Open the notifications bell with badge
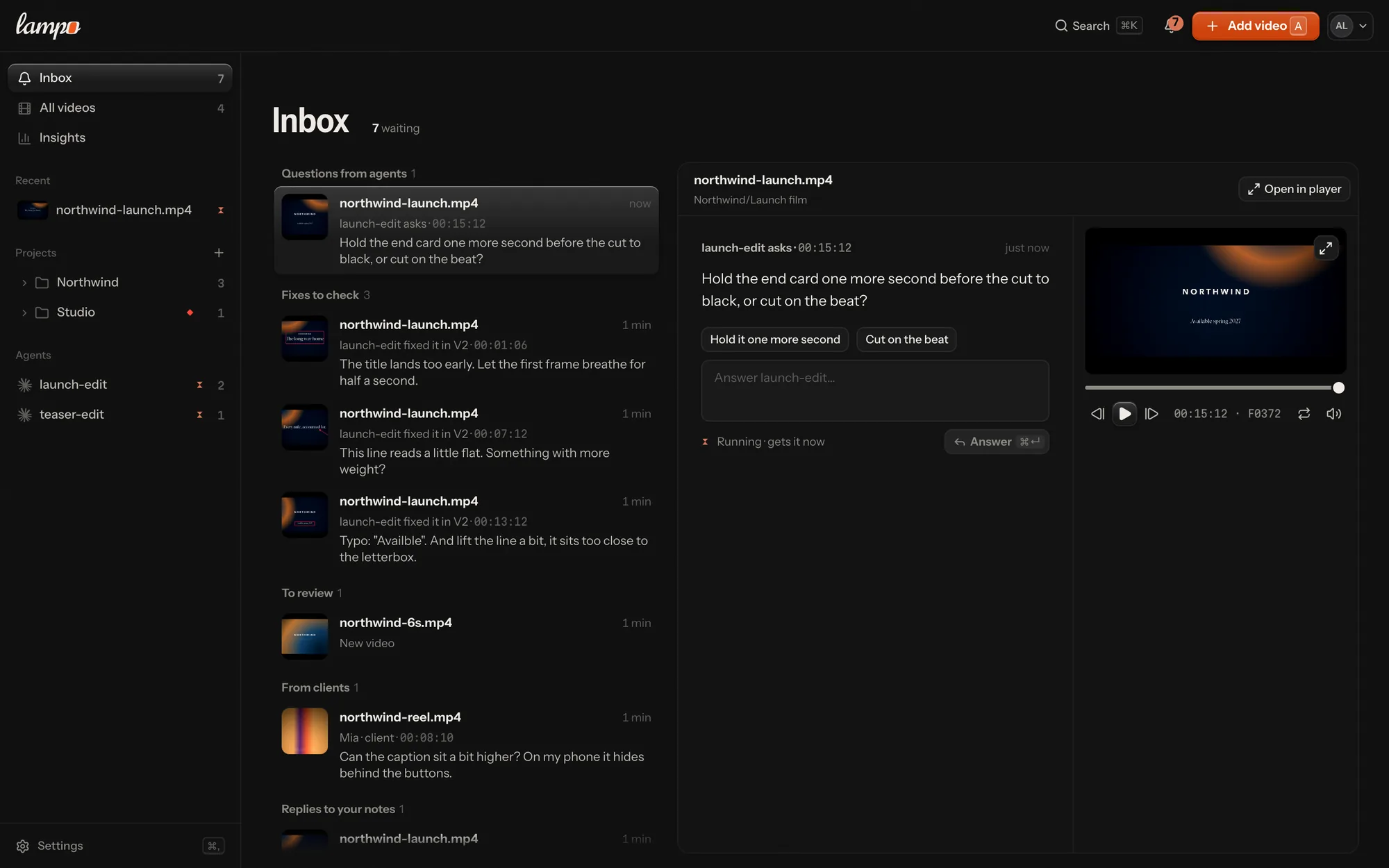 point(1173,26)
